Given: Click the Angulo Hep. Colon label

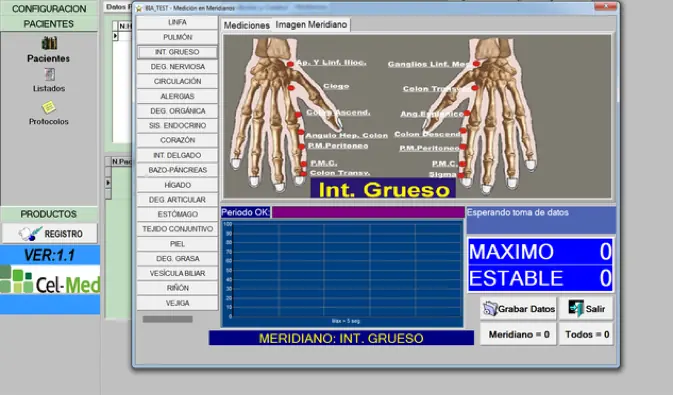Looking at the screenshot, I should pos(346,135).
